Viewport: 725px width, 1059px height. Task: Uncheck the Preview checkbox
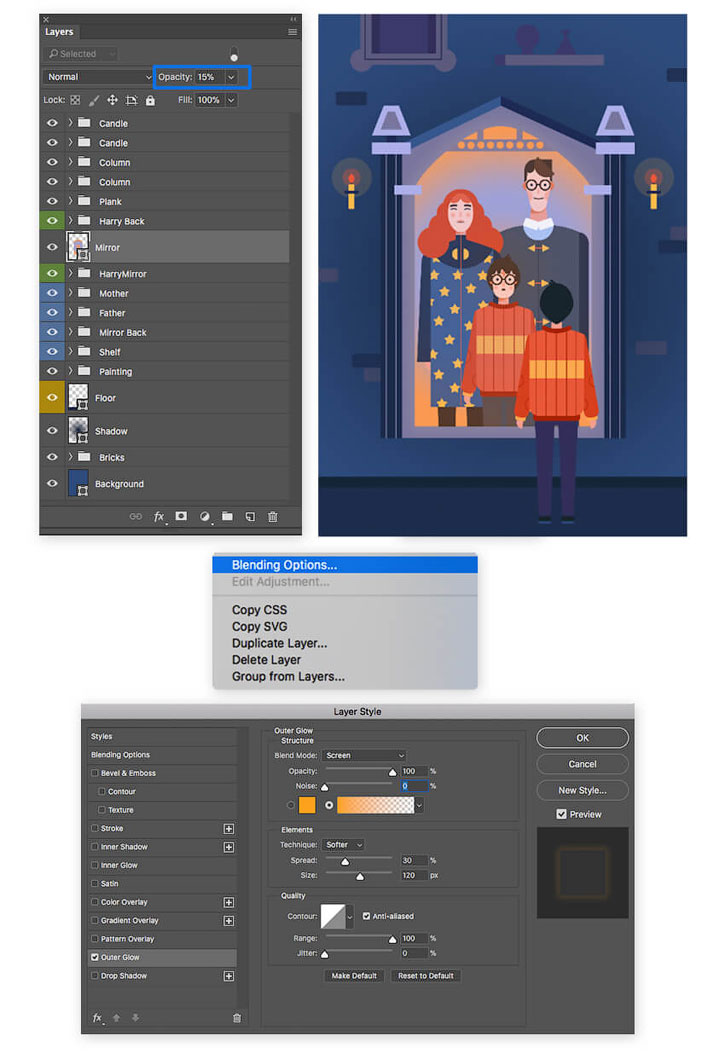(561, 815)
